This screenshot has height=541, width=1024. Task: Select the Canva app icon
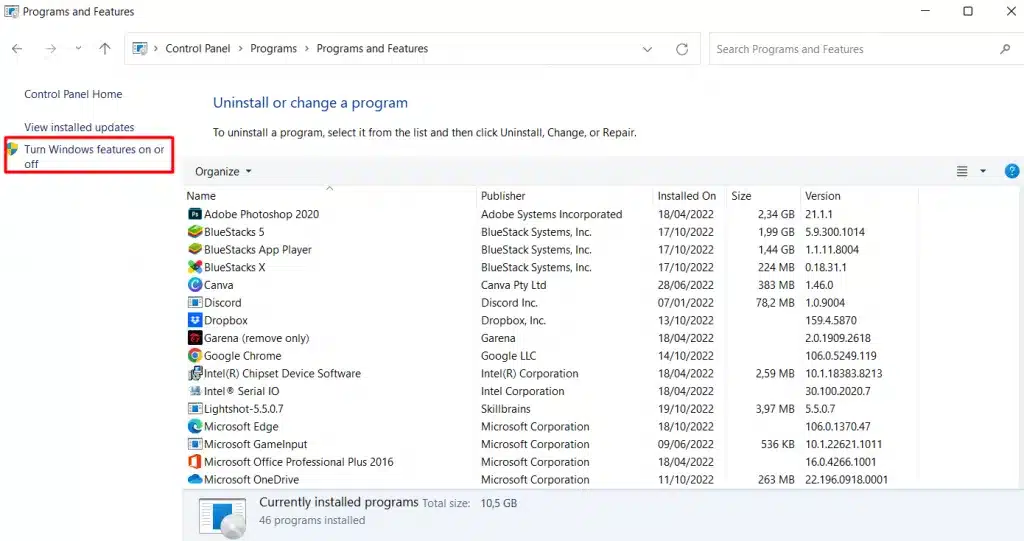[195, 285]
